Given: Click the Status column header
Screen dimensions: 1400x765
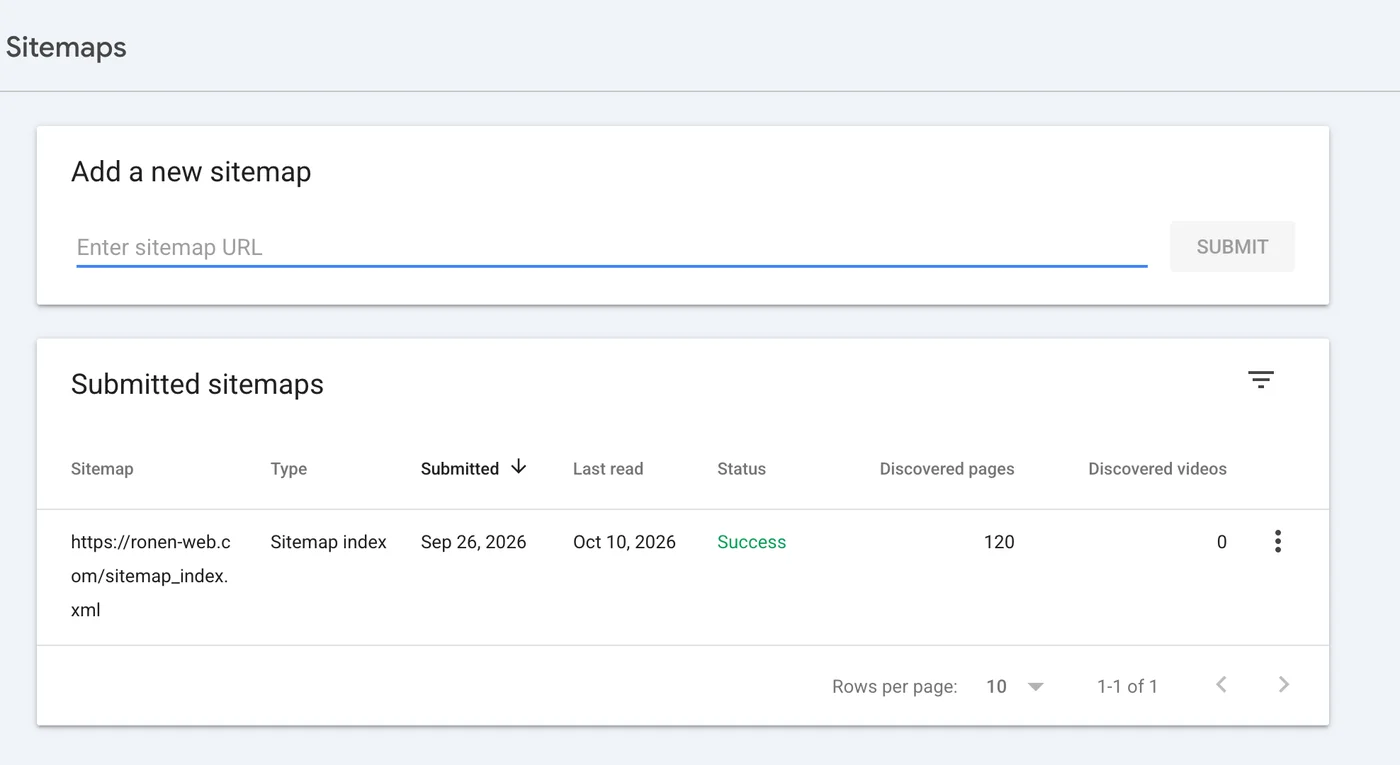Looking at the screenshot, I should tap(741, 469).
